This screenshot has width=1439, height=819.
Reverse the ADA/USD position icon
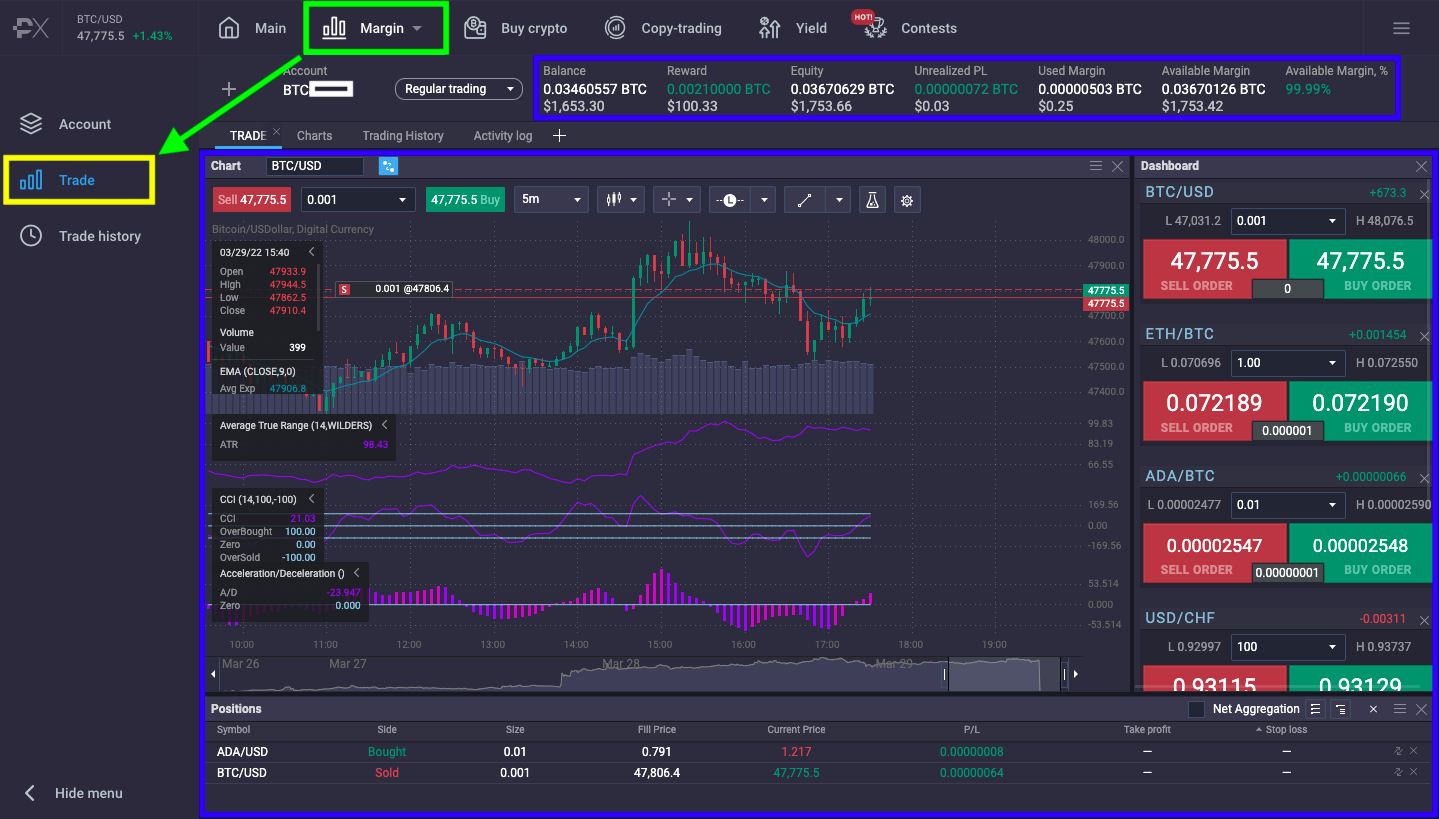pyautogui.click(x=1398, y=751)
